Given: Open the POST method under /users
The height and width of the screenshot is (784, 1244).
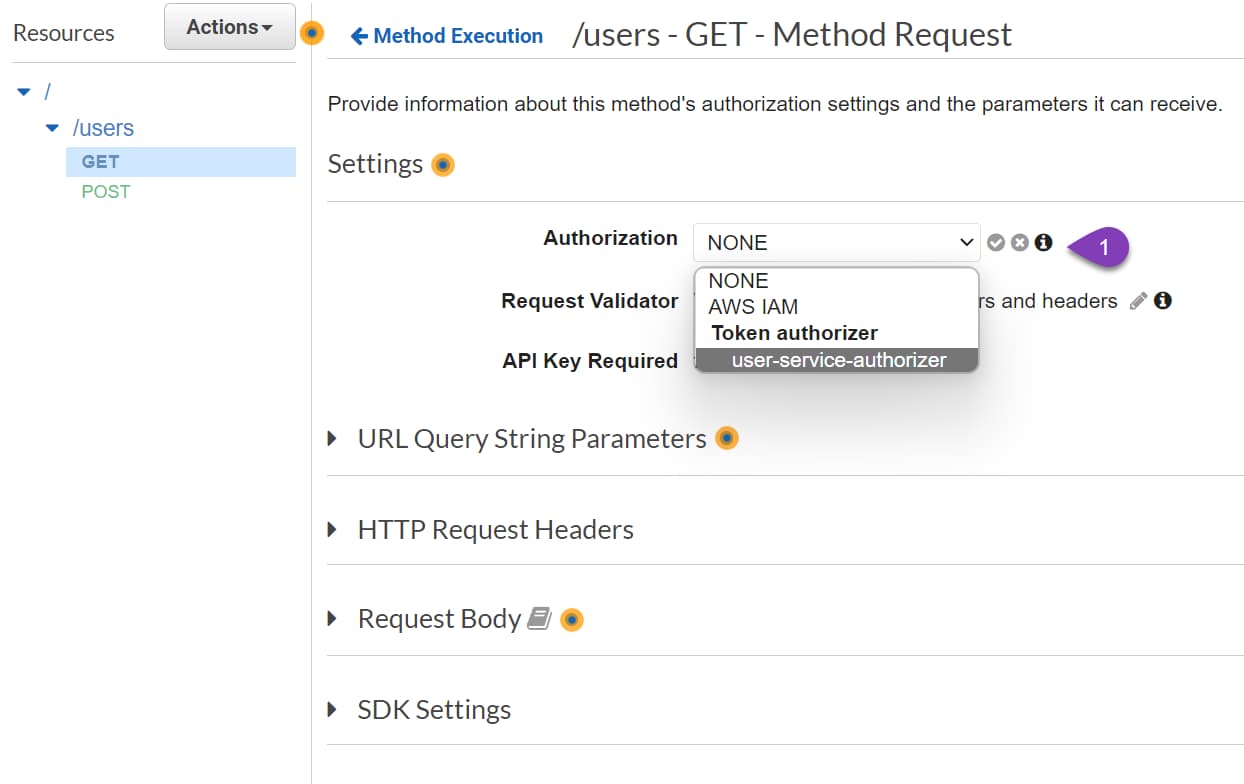Looking at the screenshot, I should point(105,191).
